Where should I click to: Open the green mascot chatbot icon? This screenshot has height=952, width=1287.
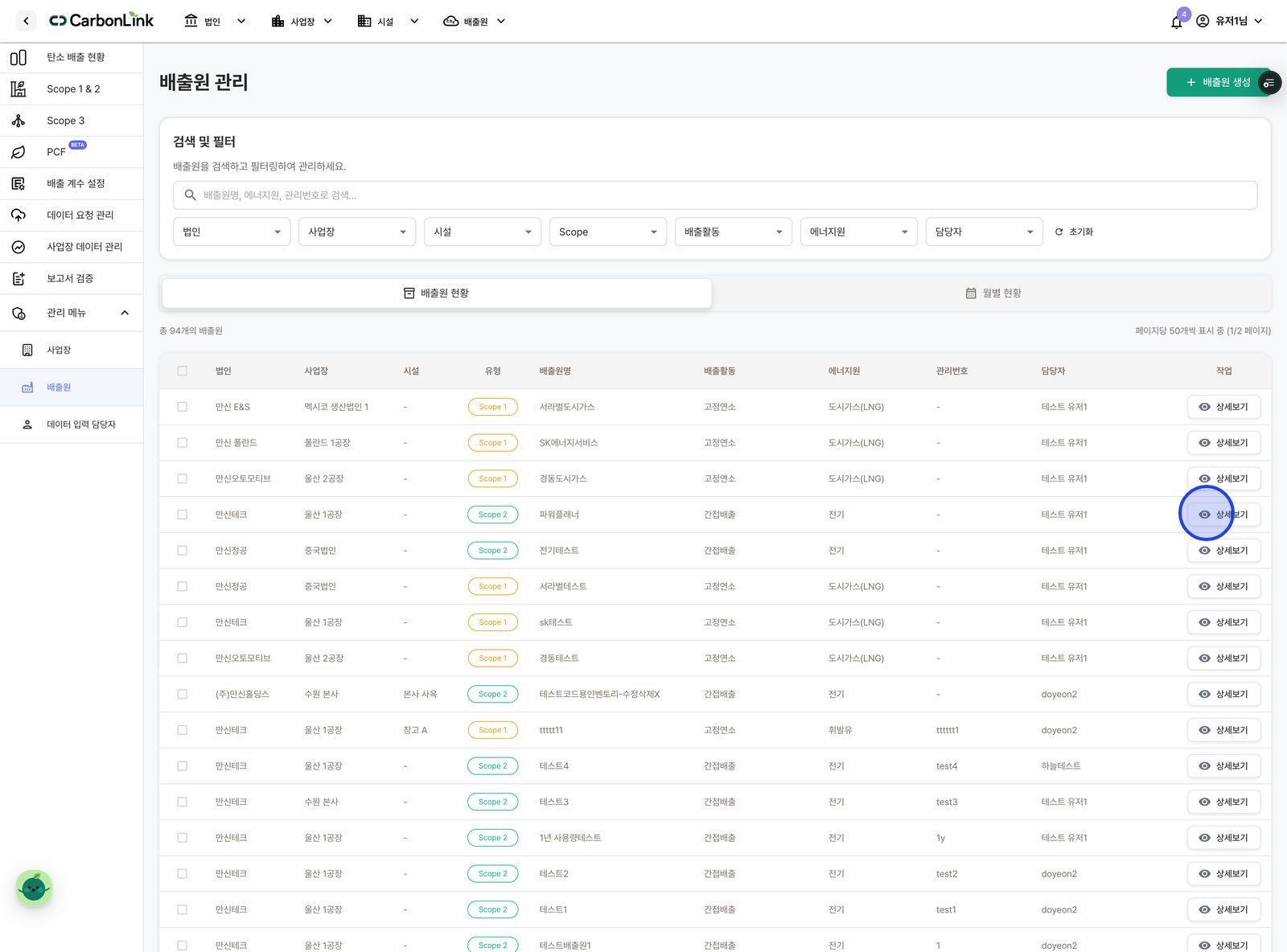(x=34, y=888)
